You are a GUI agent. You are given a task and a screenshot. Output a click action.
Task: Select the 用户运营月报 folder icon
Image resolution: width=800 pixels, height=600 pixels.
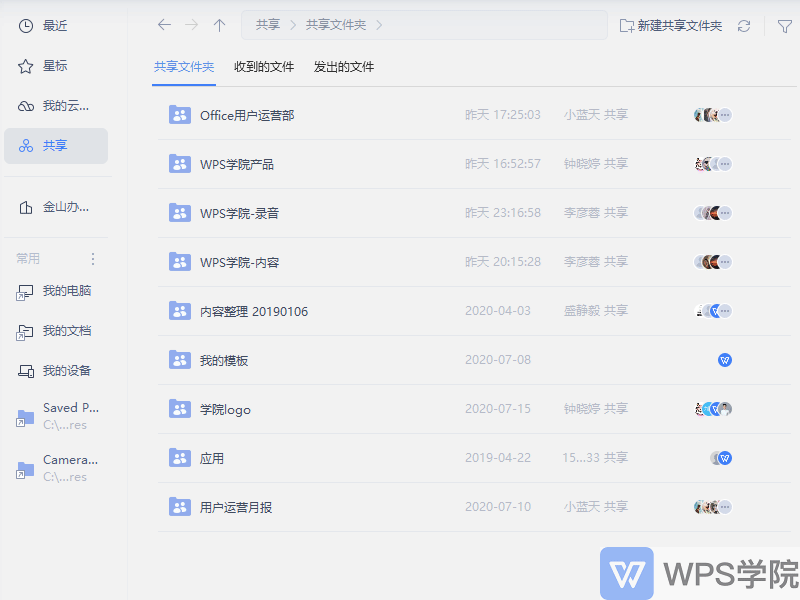point(180,507)
